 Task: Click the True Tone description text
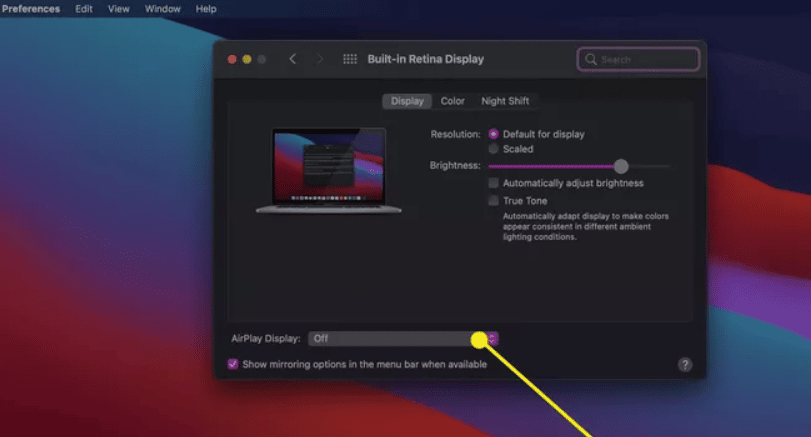(585, 227)
